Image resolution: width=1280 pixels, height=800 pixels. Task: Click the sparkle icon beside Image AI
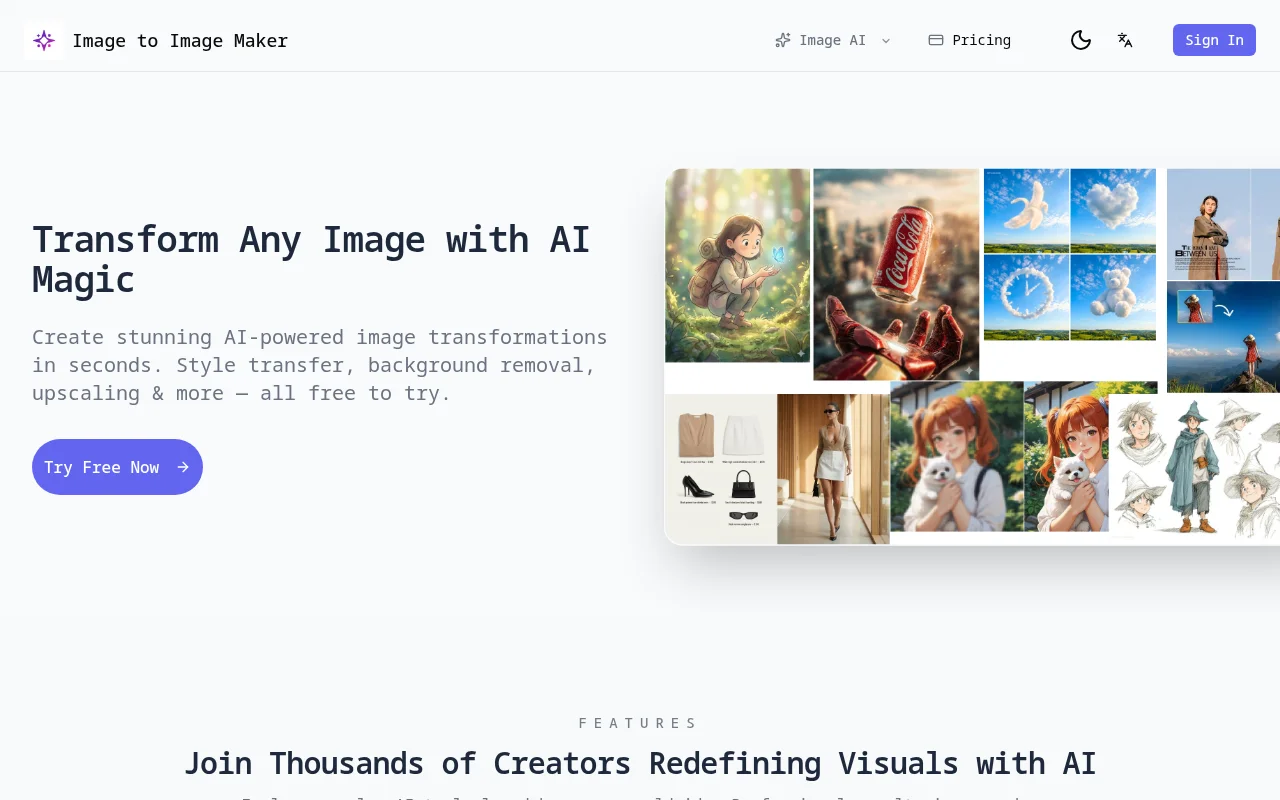click(x=783, y=41)
